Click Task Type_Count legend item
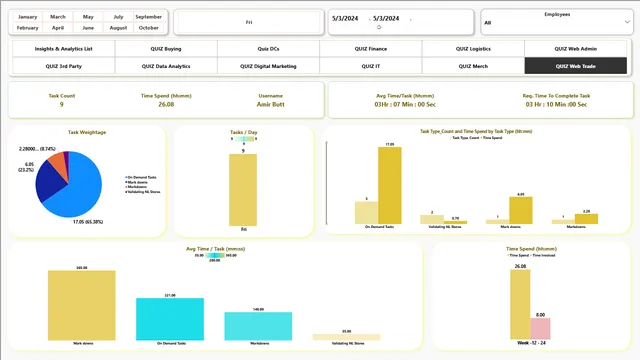This screenshot has width=640, height=360. click(x=466, y=138)
